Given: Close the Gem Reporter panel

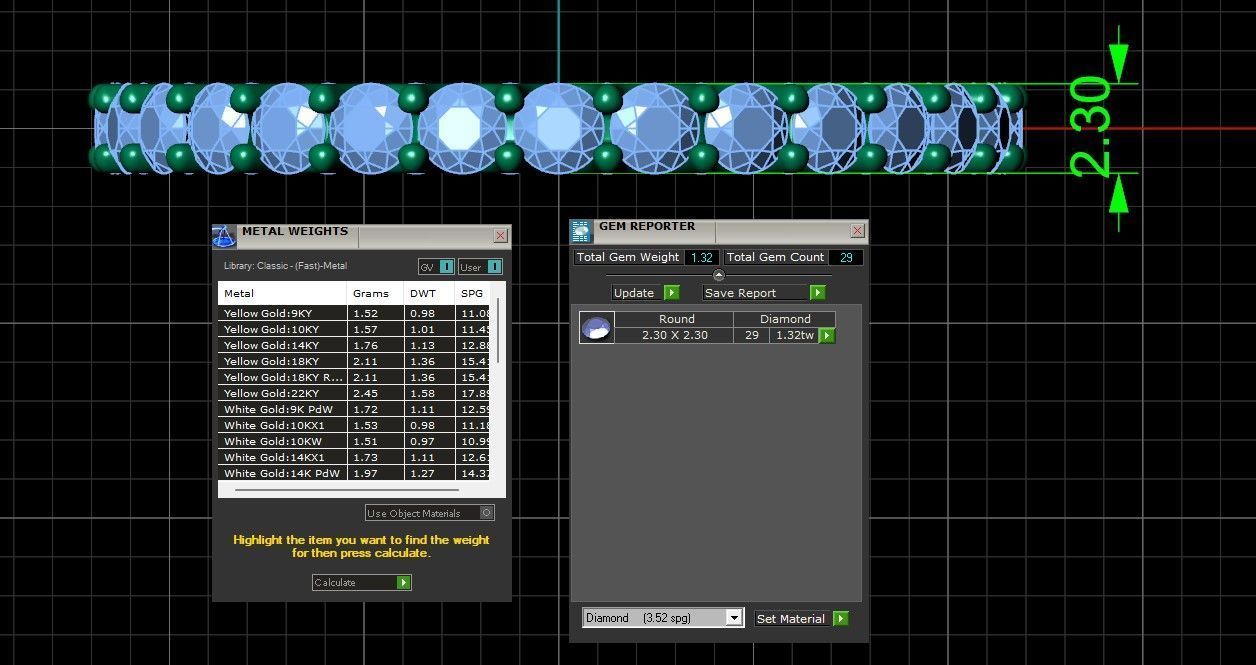Looking at the screenshot, I should coord(857,231).
